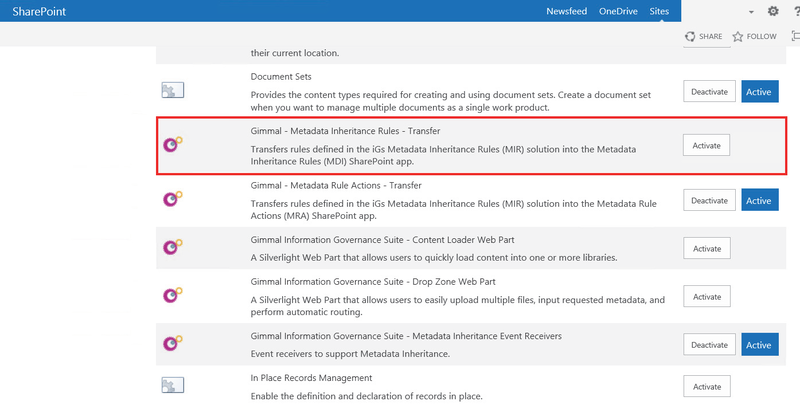800x405 pixels.
Task: Click the Gimmal icon beside Metadata Rule Actions - Transfer
Action: click(172, 200)
